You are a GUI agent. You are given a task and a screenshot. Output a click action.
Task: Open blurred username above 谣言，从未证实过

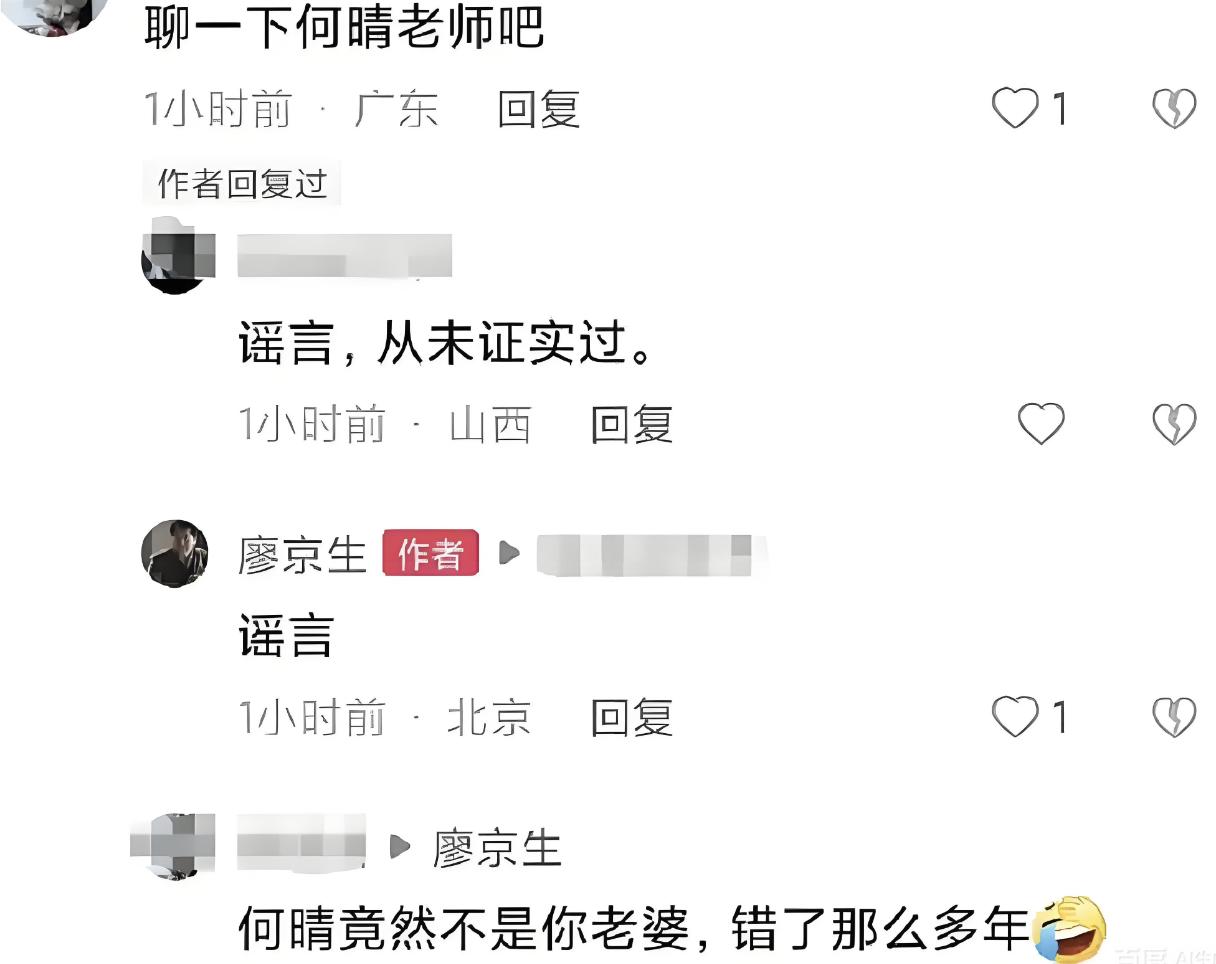pos(345,255)
